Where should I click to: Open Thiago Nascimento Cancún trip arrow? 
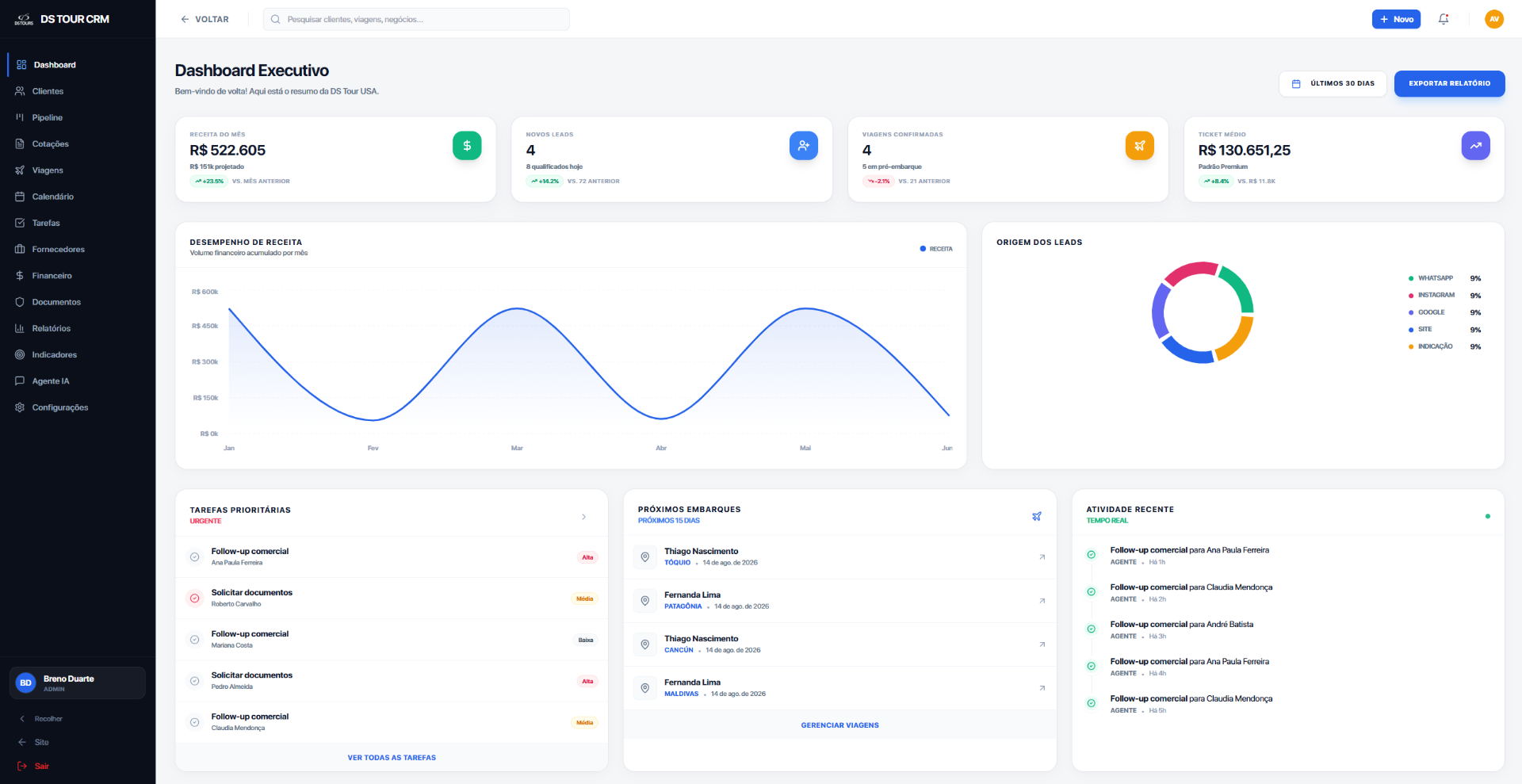1042,644
